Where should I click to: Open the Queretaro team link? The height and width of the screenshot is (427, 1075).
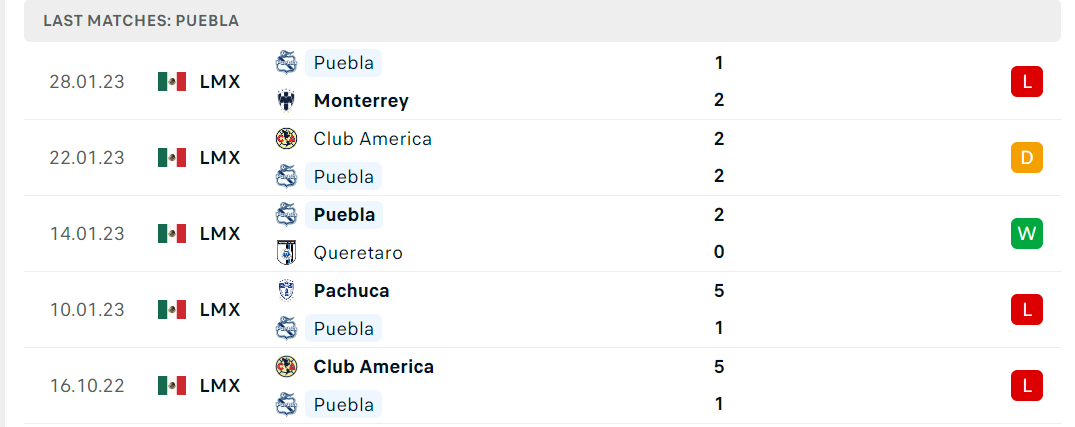pyautogui.click(x=358, y=253)
